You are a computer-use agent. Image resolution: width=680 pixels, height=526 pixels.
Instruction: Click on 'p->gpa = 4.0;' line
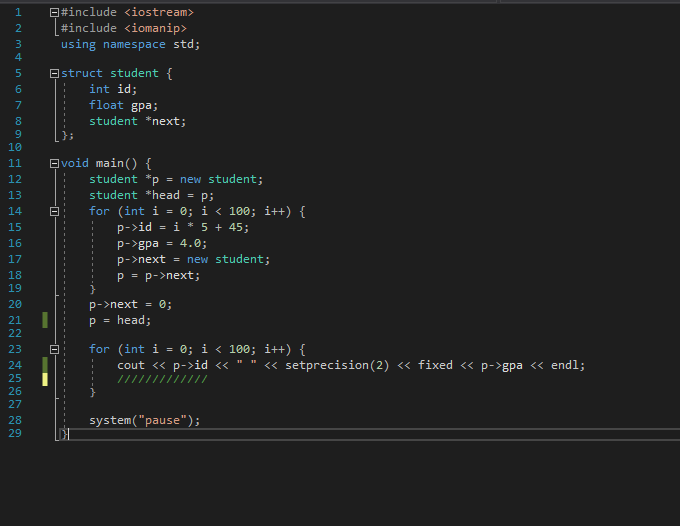pos(162,243)
